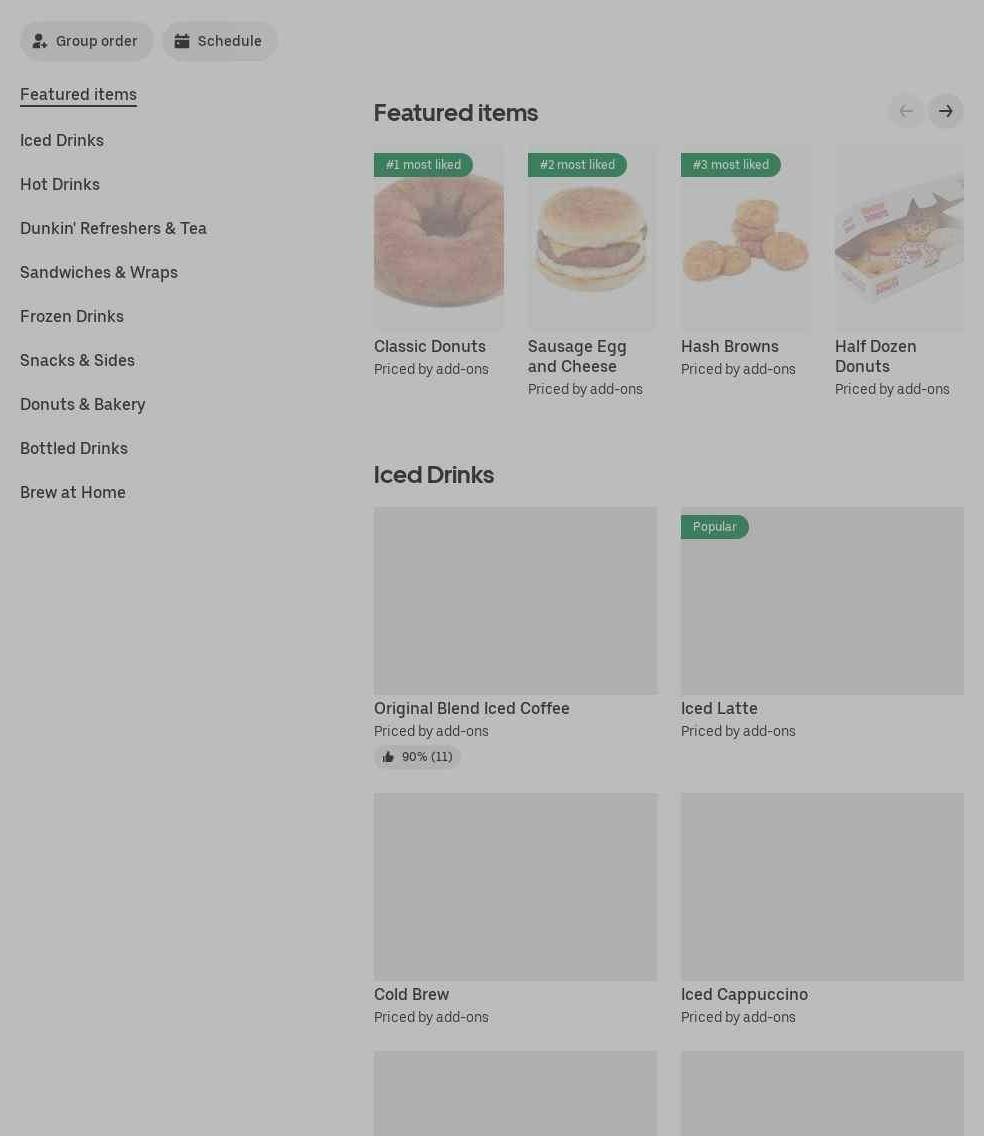Click the Popular badge on Iced Latte
The image size is (984, 1136).
714,527
